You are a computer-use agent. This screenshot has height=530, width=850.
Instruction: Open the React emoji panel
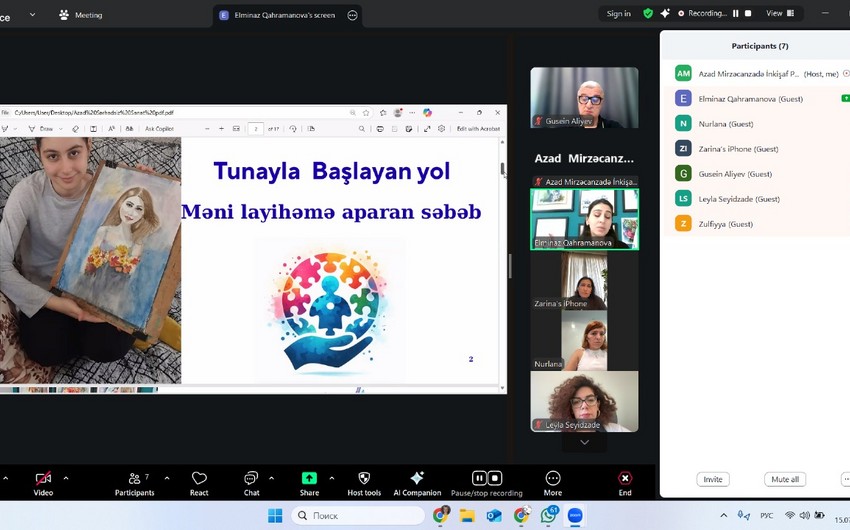tap(199, 483)
